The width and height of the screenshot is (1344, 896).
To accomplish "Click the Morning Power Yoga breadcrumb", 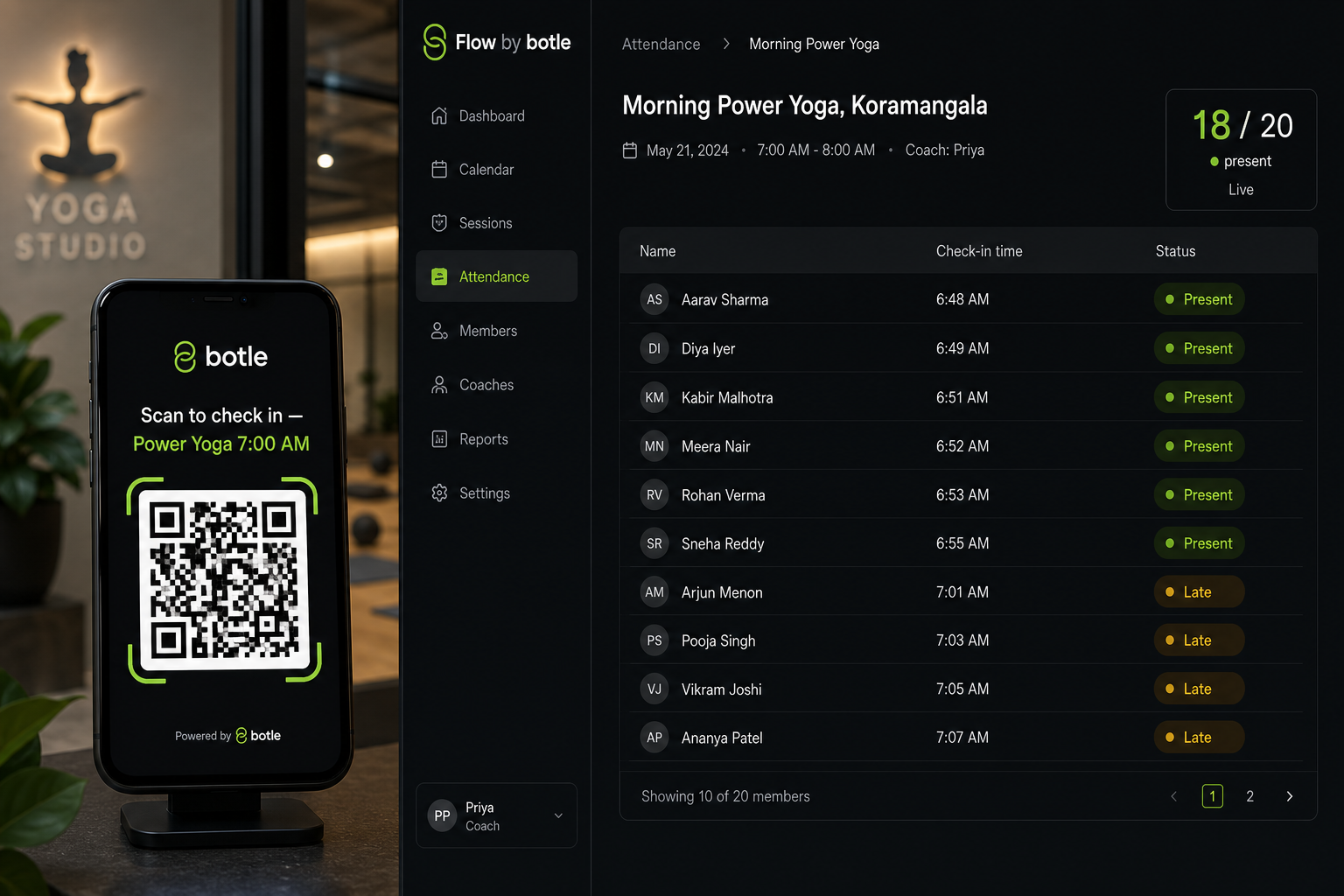I will pos(814,44).
